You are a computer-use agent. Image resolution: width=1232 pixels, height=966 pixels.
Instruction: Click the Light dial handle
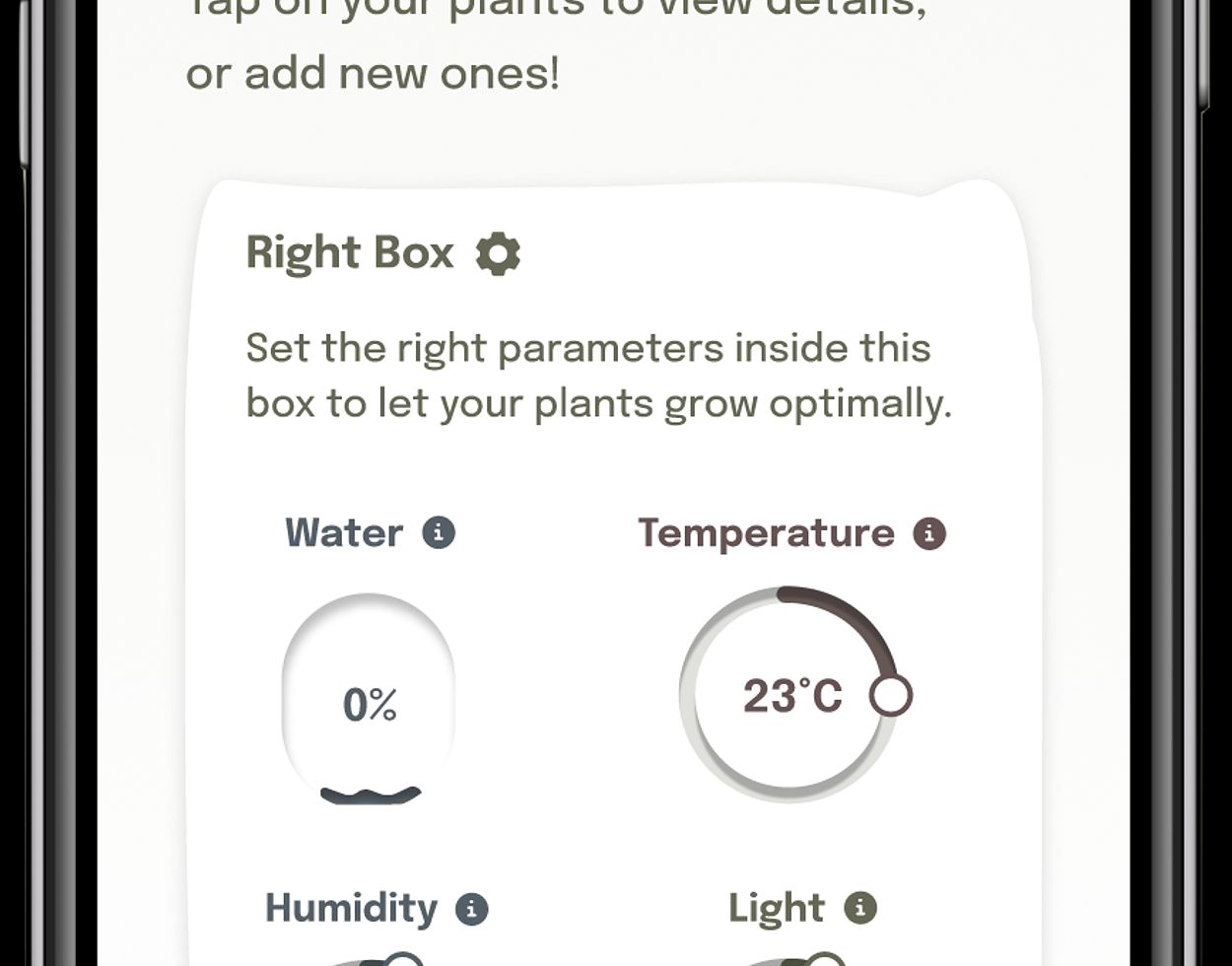point(825,960)
